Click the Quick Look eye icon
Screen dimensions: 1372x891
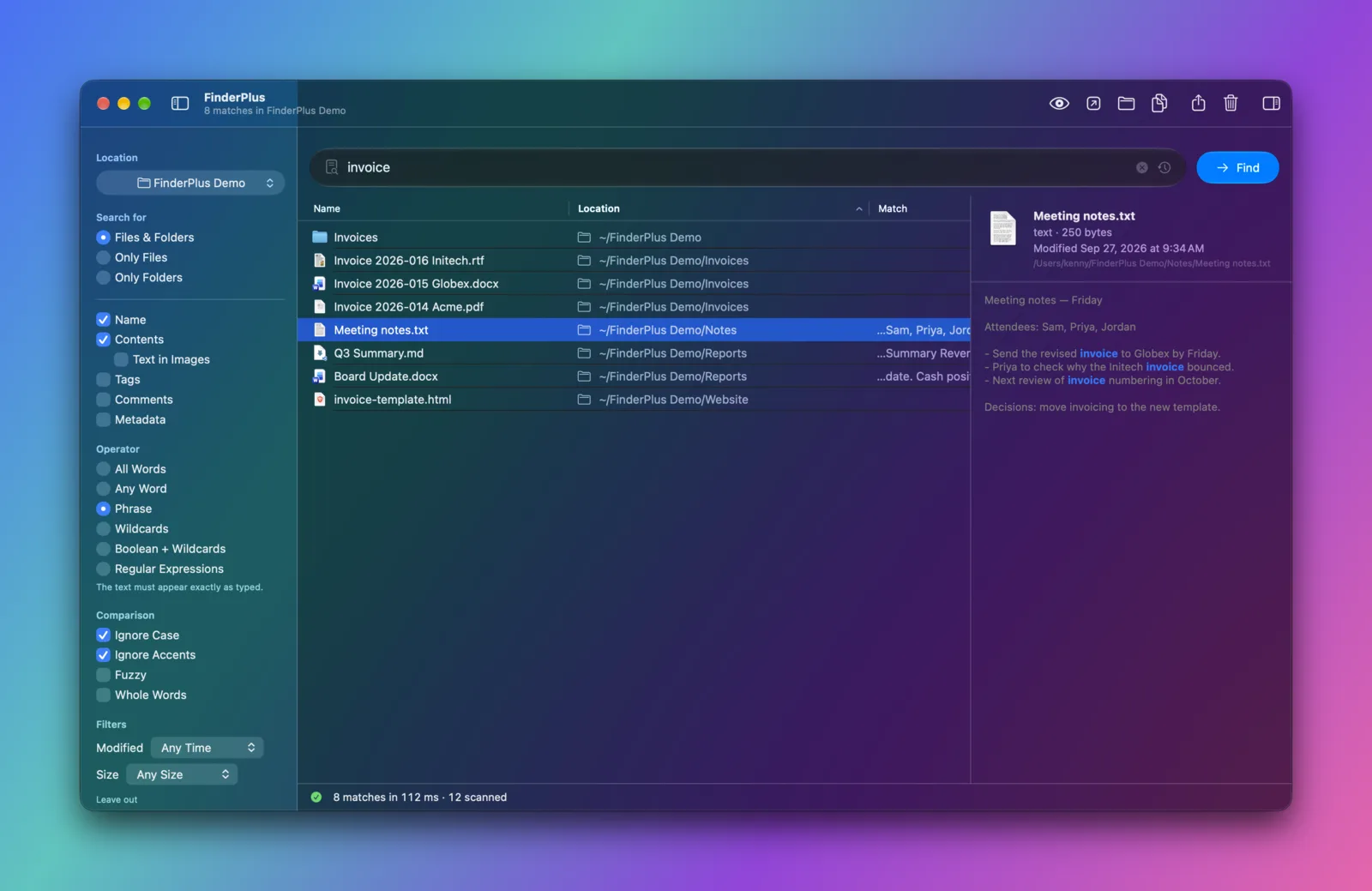pyautogui.click(x=1059, y=104)
